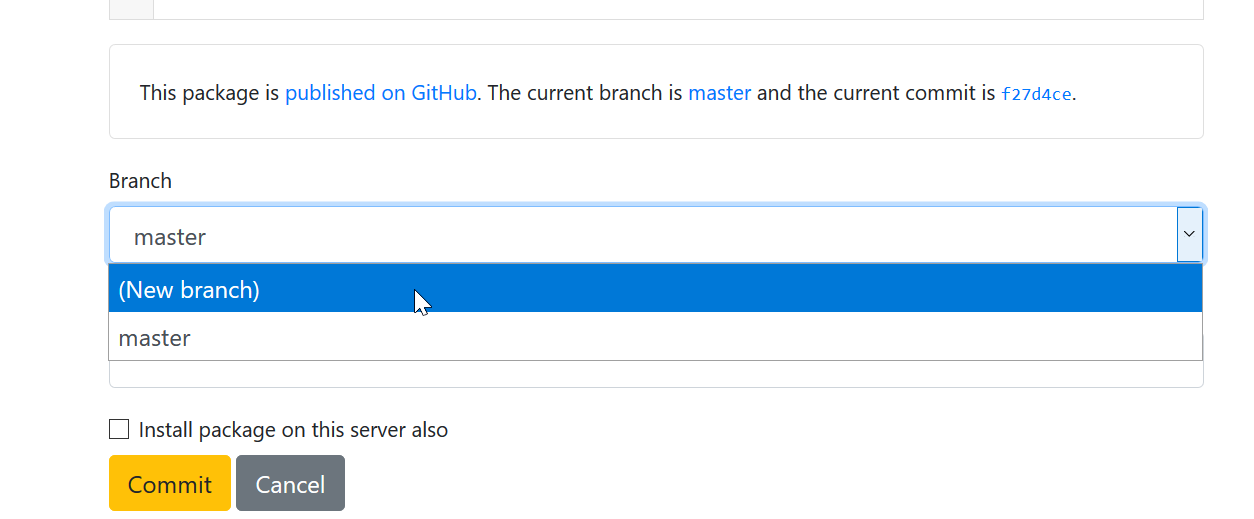Click the yellow Commit button
1254x519 pixels.
click(x=170, y=484)
